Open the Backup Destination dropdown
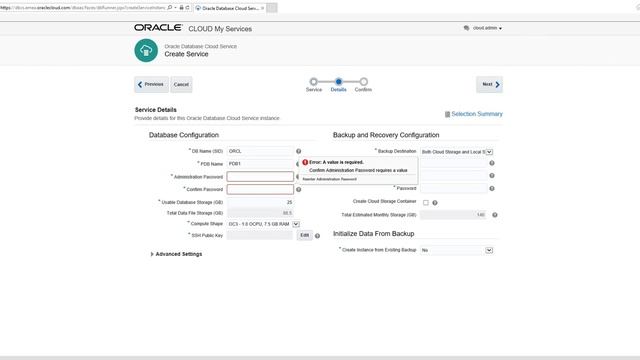 tap(489, 152)
